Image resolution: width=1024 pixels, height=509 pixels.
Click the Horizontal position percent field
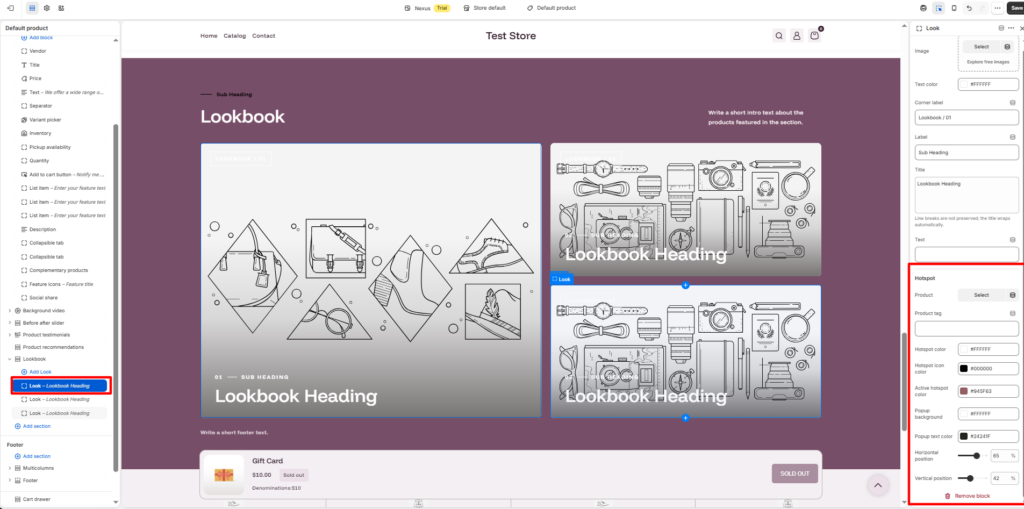click(1004, 455)
